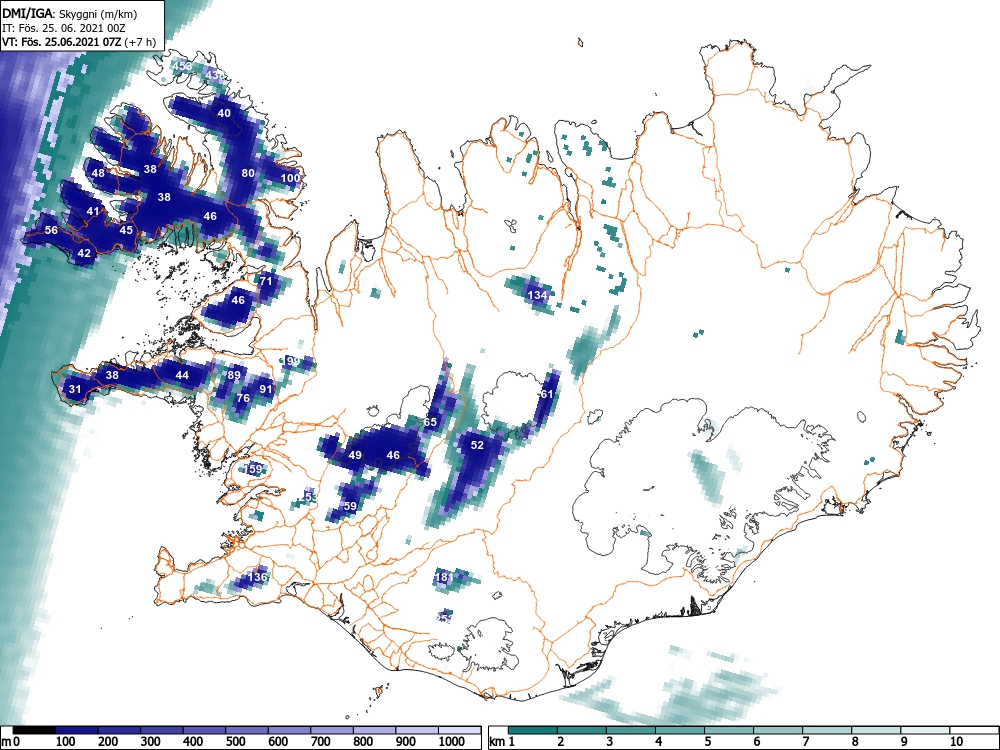1000x750 pixels.
Task: Click the 'm 0' label of the metres legend
Action: 11,742
